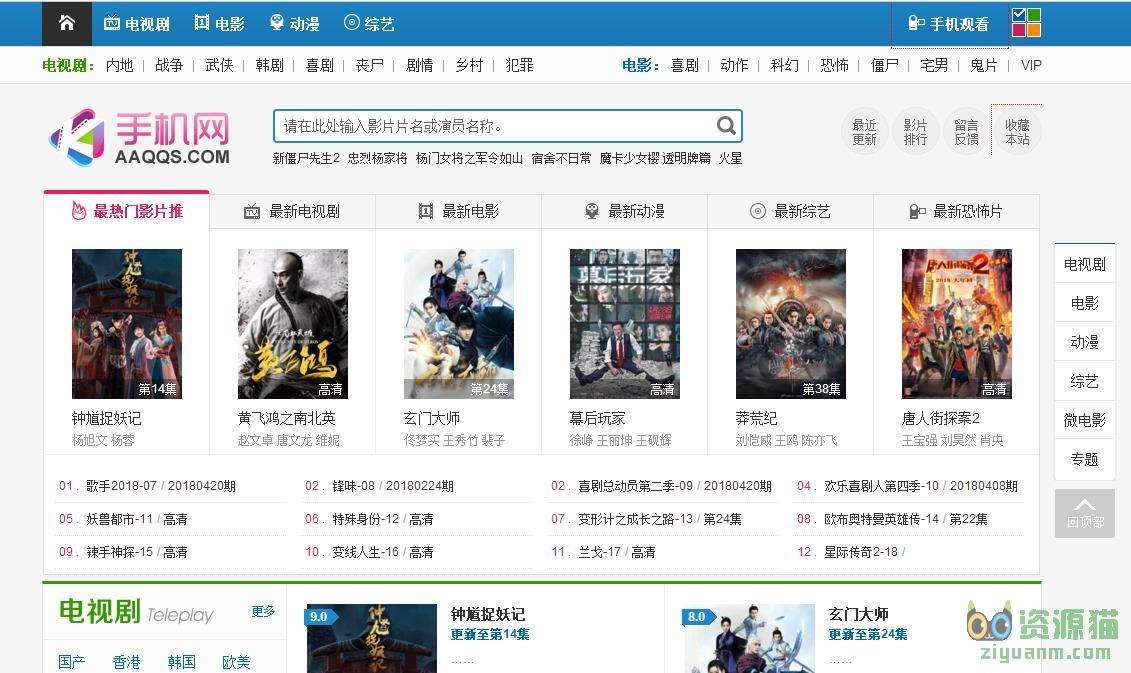
Task: Open the 玄门大师 poster with 第24集 badge
Action: (459, 324)
